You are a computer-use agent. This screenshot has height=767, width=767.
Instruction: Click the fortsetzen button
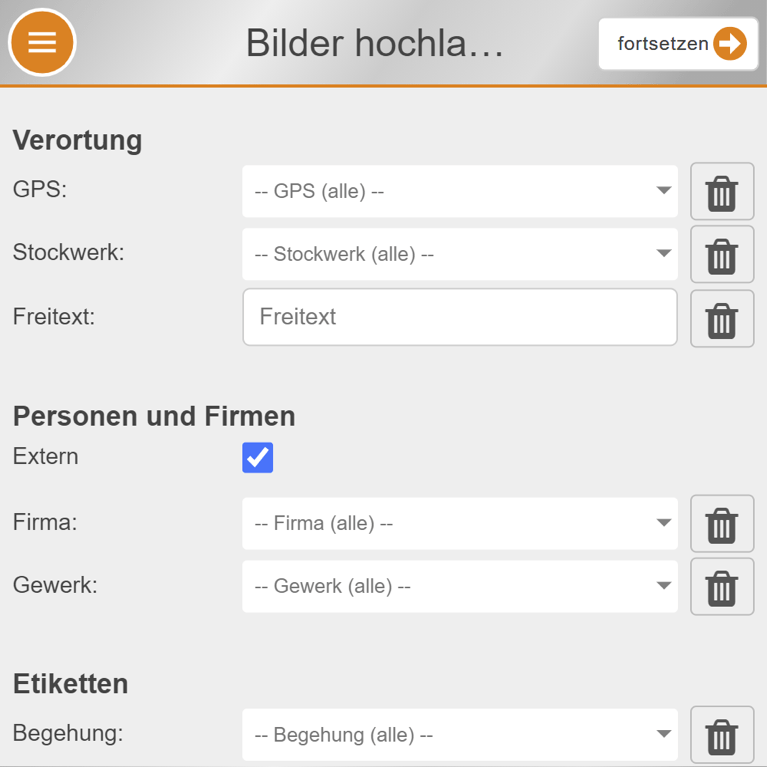[678, 44]
